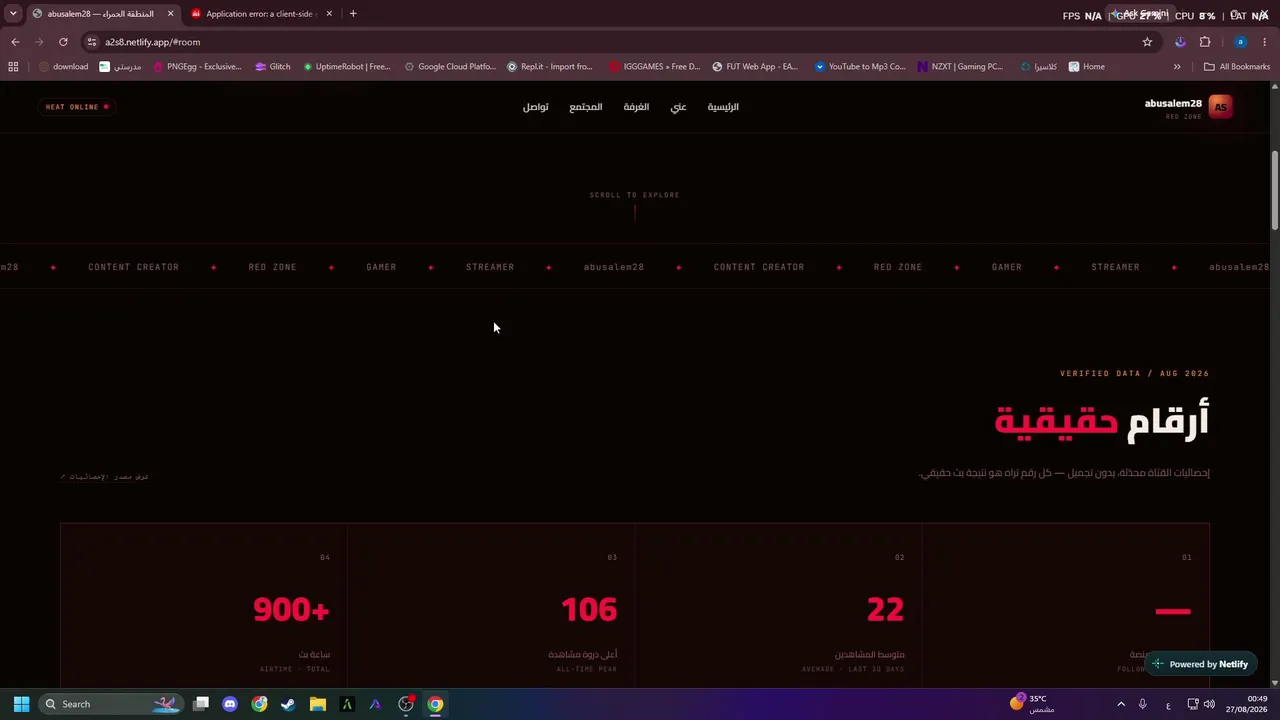Open the UptimeRobot bookmark
Image resolution: width=1280 pixels, height=720 pixels.
point(346,67)
